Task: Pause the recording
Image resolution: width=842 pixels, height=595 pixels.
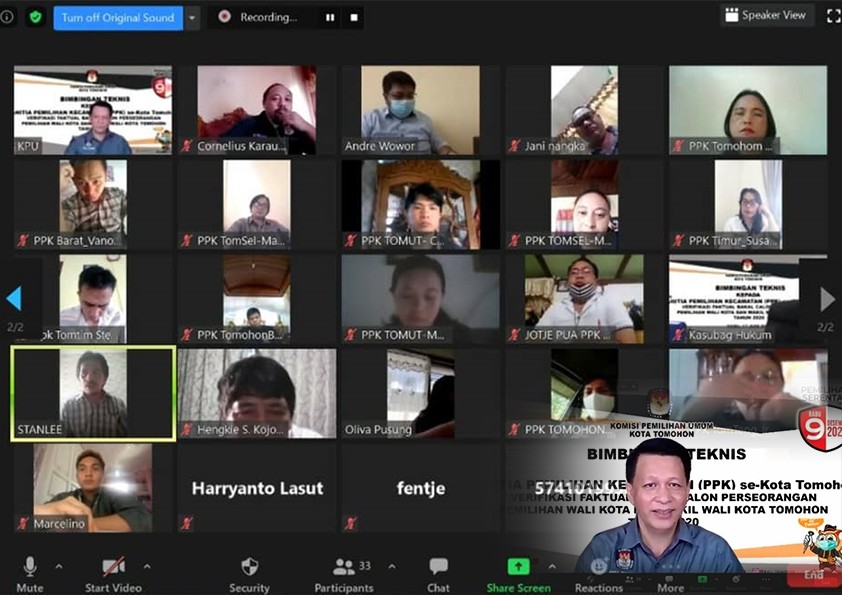Action: pyautogui.click(x=330, y=17)
